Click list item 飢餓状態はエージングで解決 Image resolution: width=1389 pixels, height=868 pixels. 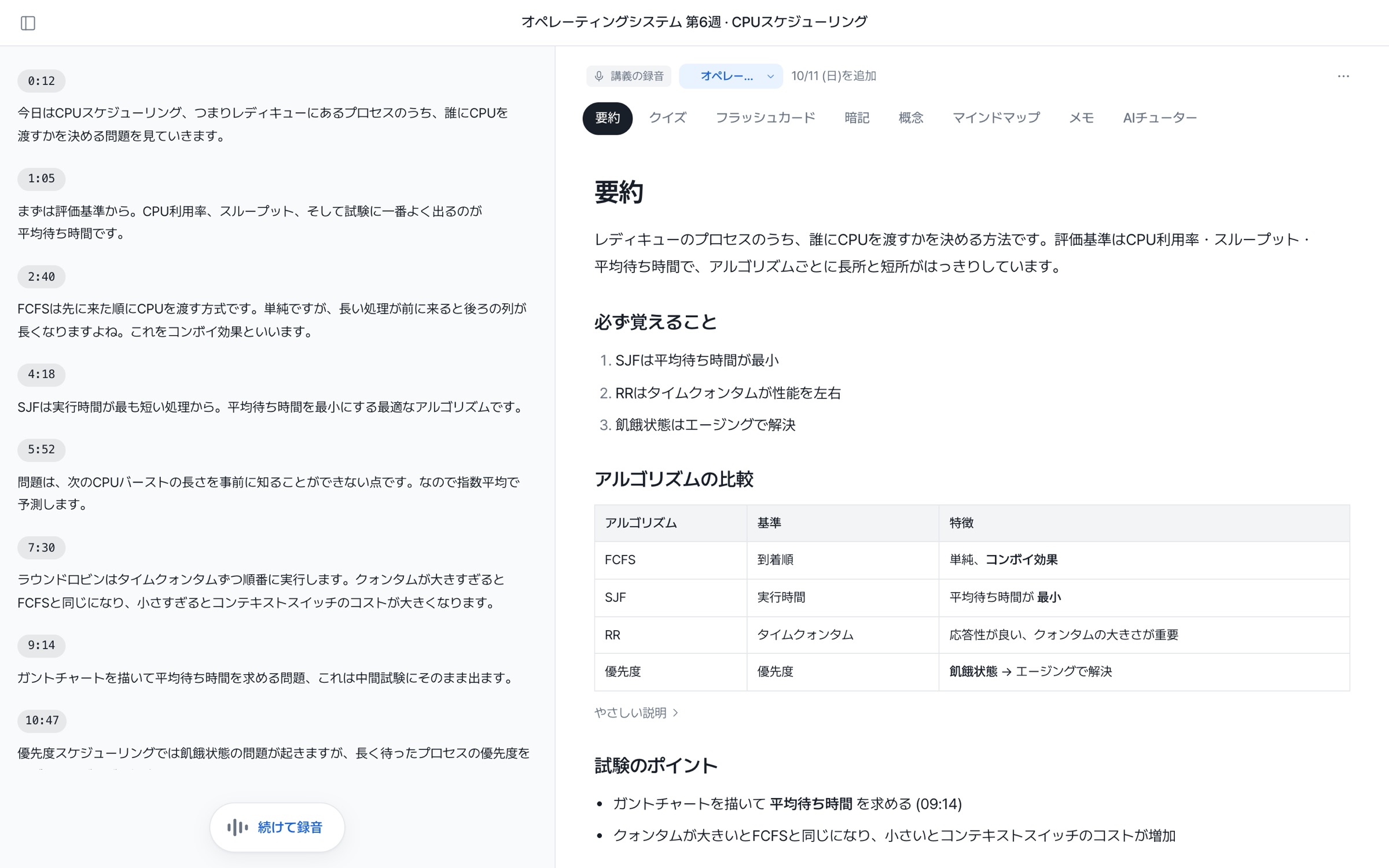click(x=705, y=425)
